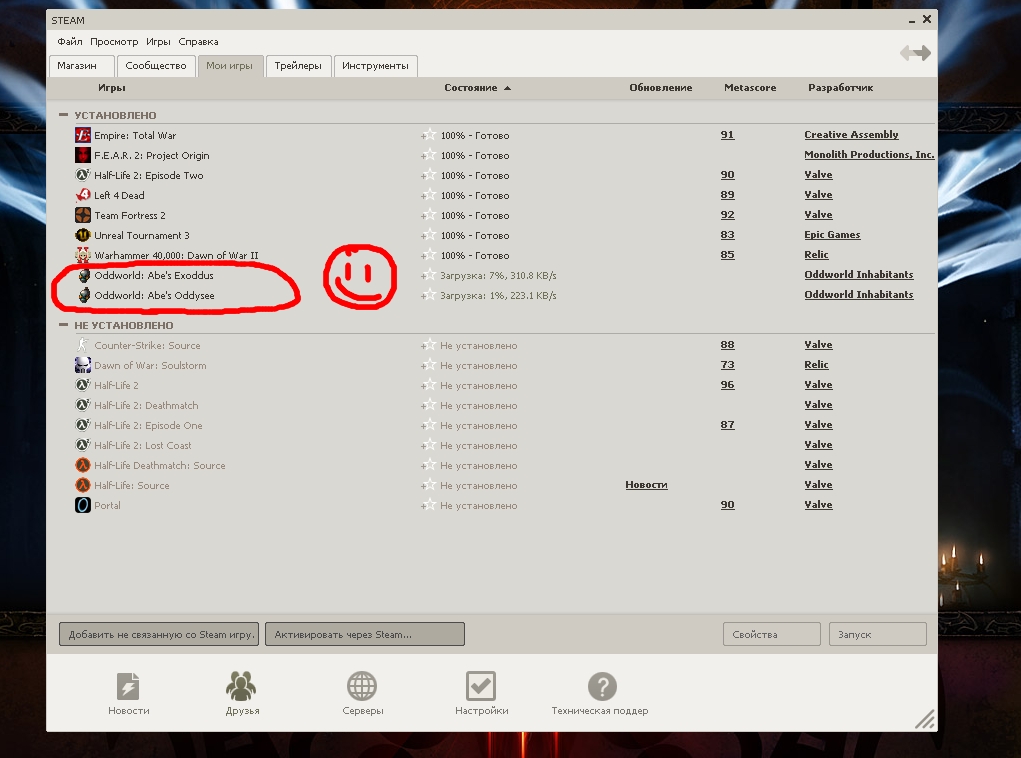Open the Друзья friends icon
The height and width of the screenshot is (758, 1021).
click(x=241, y=686)
